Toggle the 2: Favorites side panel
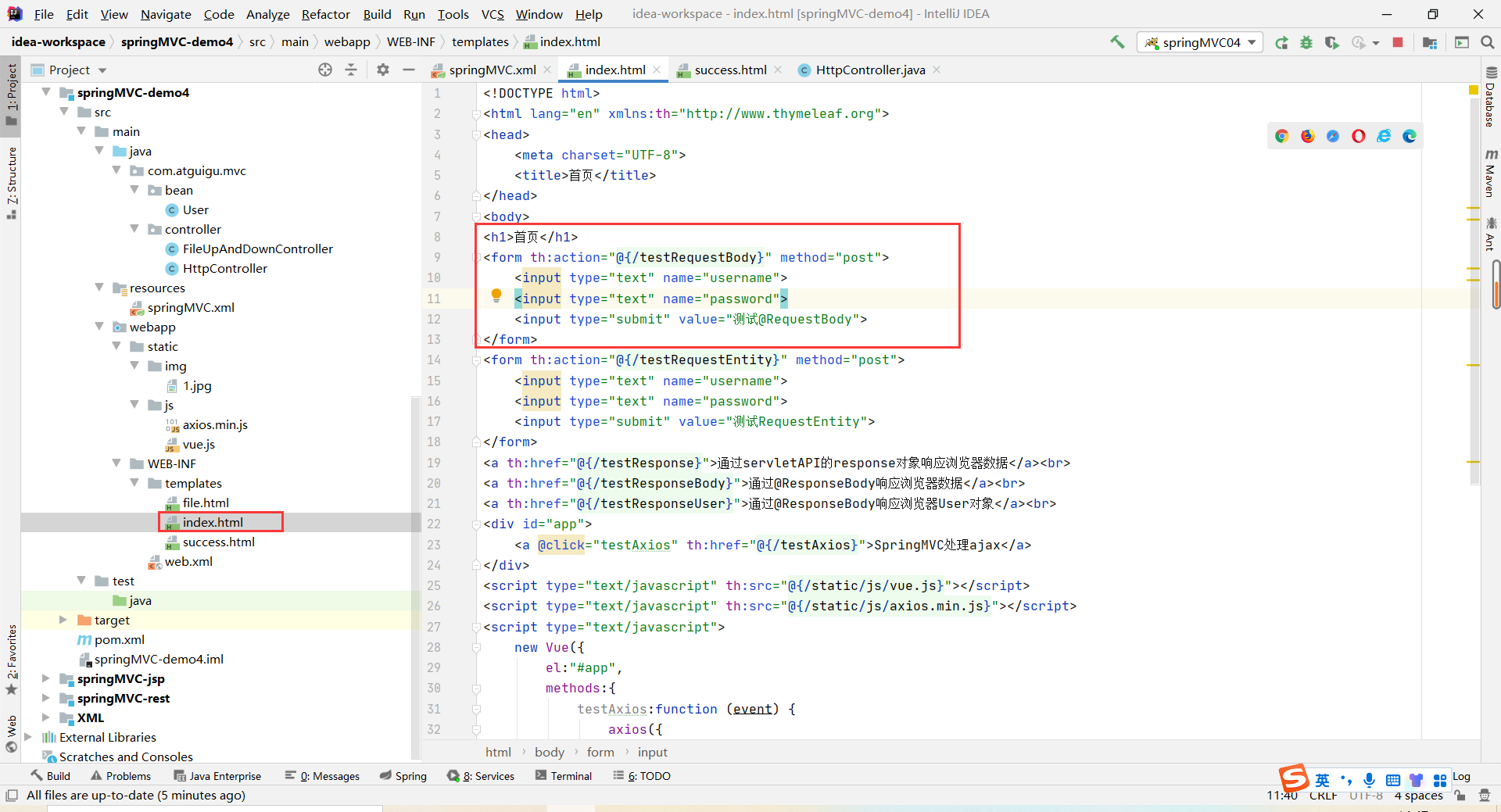Viewport: 1501px width, 812px height. (11, 659)
